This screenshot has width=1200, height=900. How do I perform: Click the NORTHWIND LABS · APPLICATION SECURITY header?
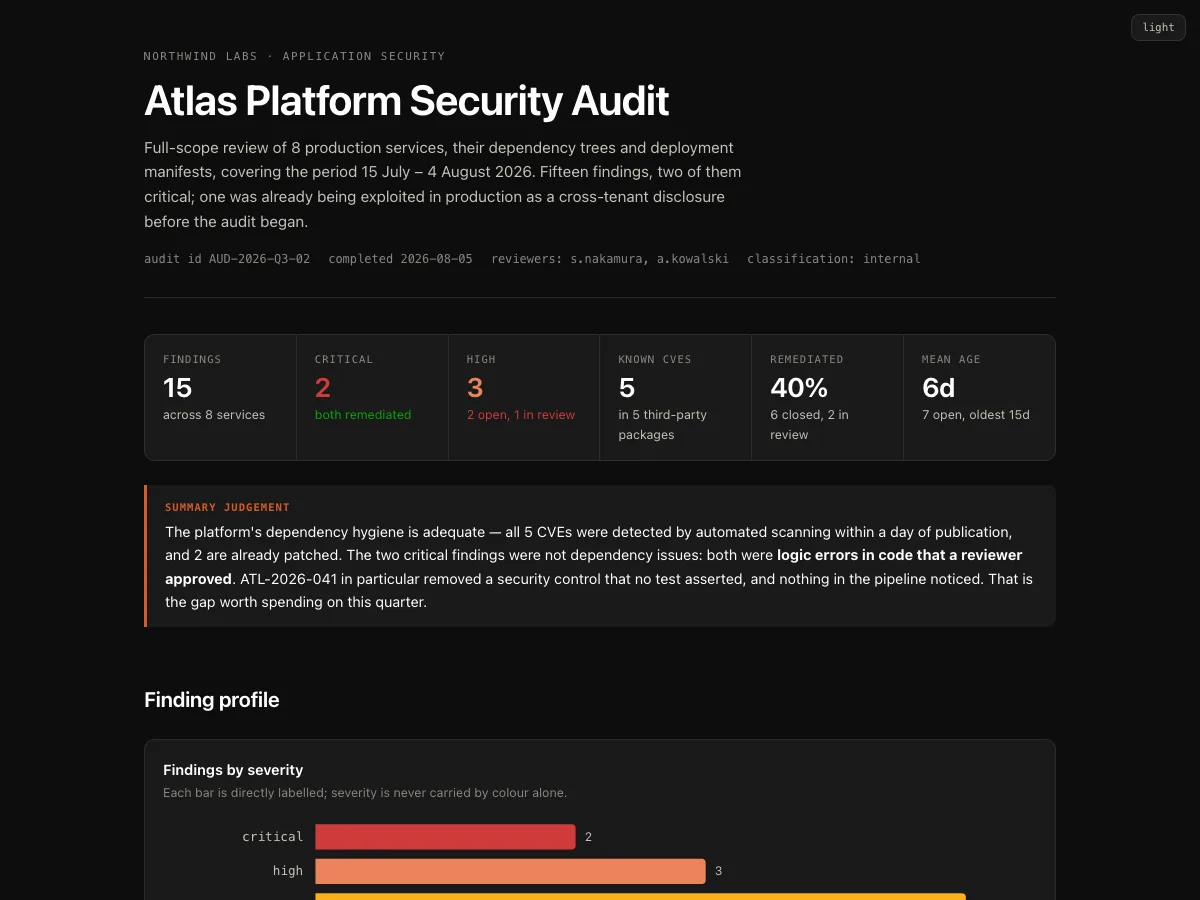pyautogui.click(x=294, y=56)
